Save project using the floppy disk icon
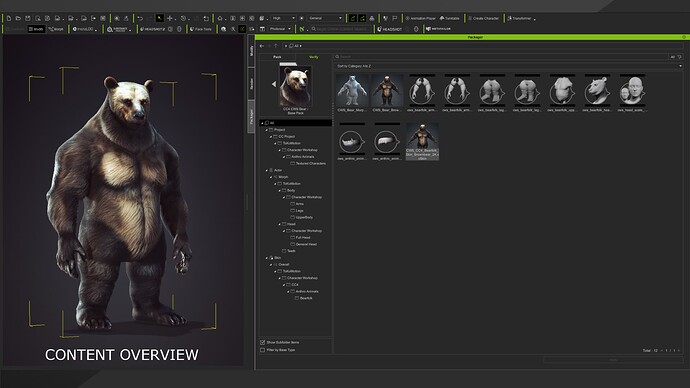Image resolution: width=690 pixels, height=388 pixels. point(28,18)
